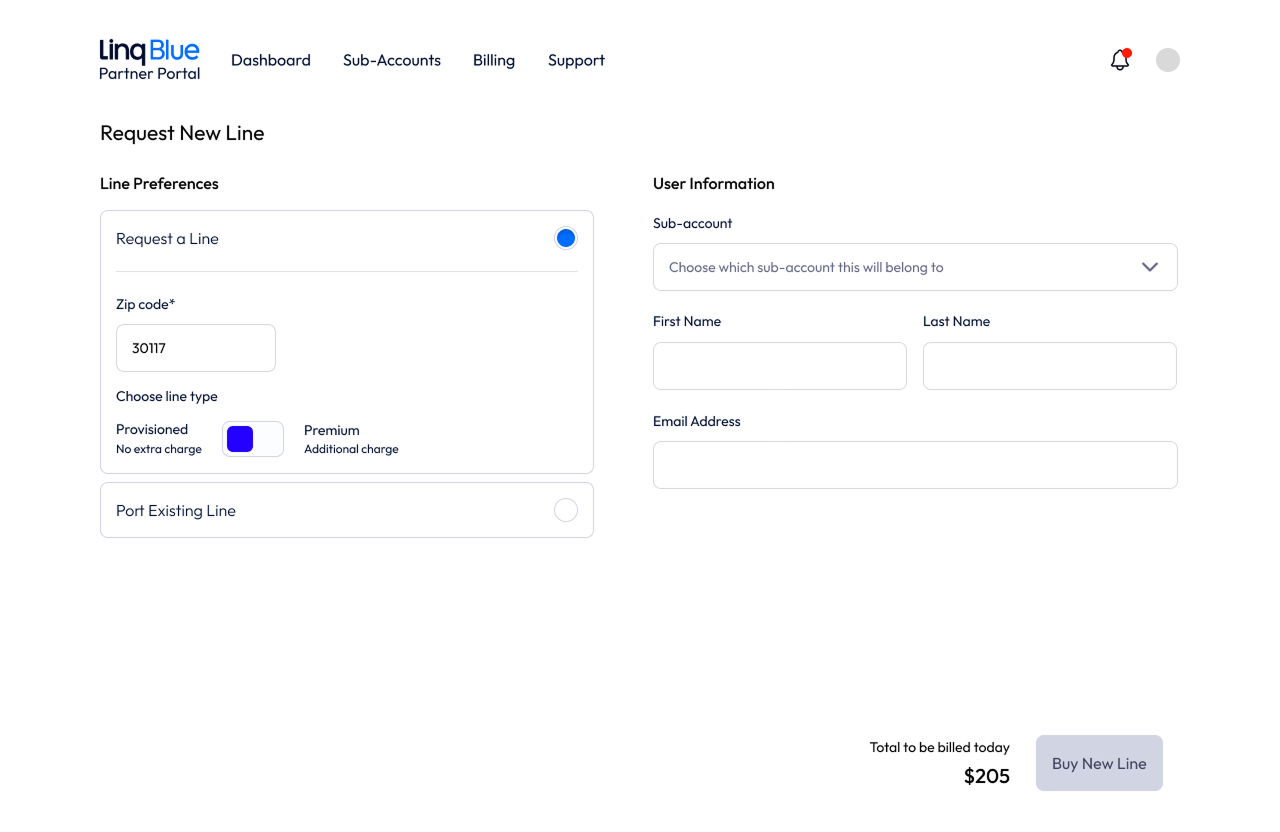Screen dimensions: 1280x832
Task: Click the 'Total to be billed today' text
Action: click(x=940, y=747)
